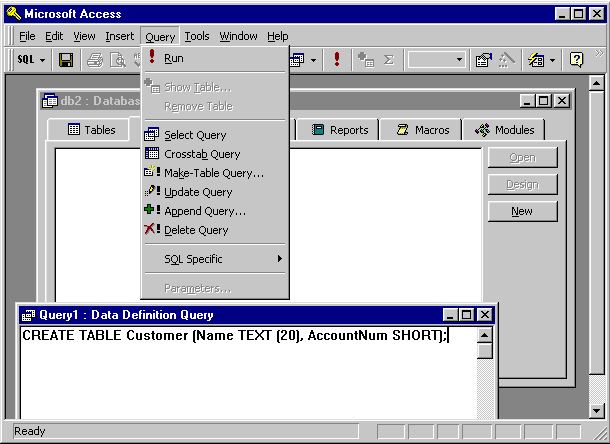Open the SQL view dropdown arrow

[42, 60]
